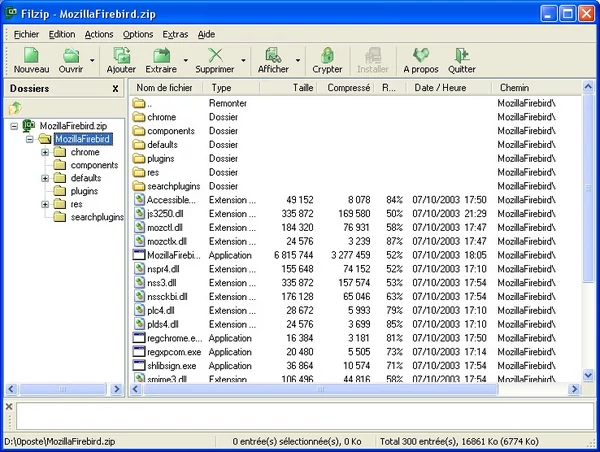Viewport: 600px width, 452px height.
Task: Click the parent folder '..' icon
Action: click(139, 103)
